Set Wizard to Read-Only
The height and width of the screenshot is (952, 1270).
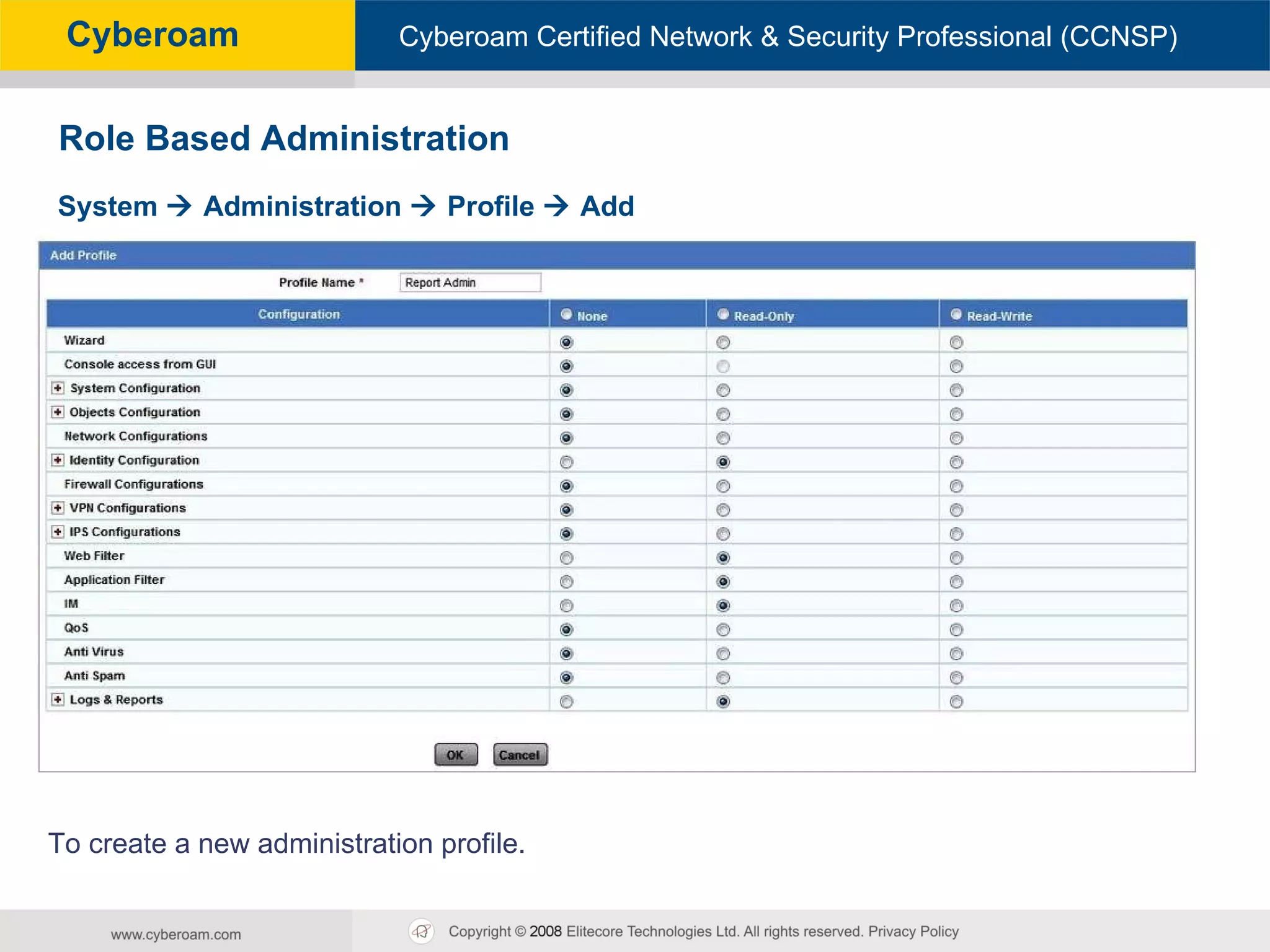tap(723, 342)
